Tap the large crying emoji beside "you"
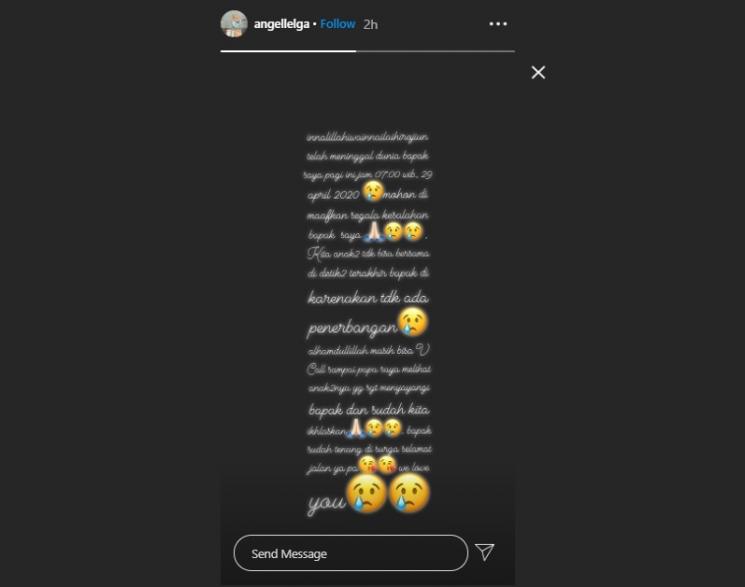Image resolution: width=745 pixels, height=587 pixels. pos(366,494)
